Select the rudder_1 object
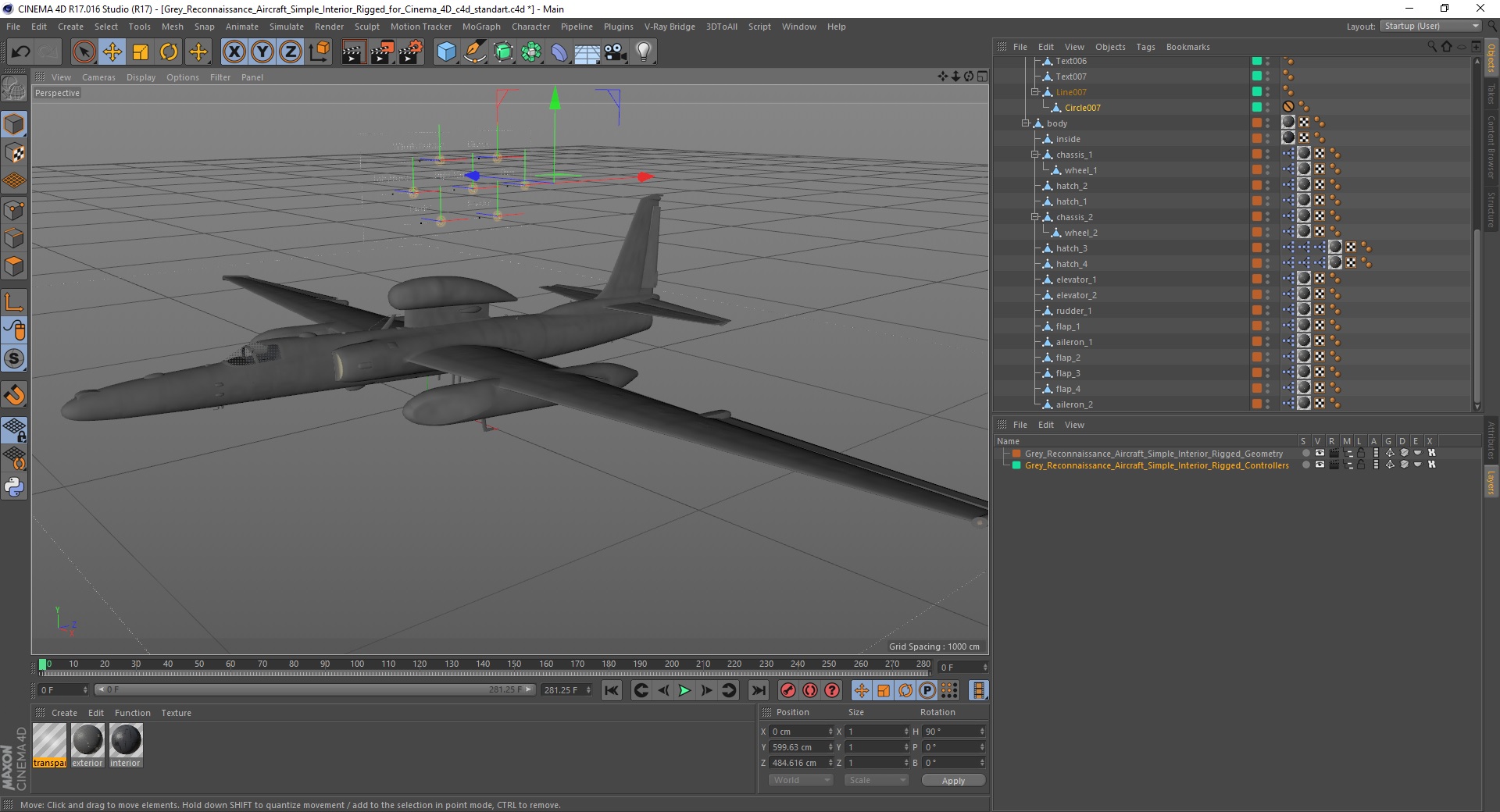Screen dimensions: 1500x812 [x=1073, y=311]
